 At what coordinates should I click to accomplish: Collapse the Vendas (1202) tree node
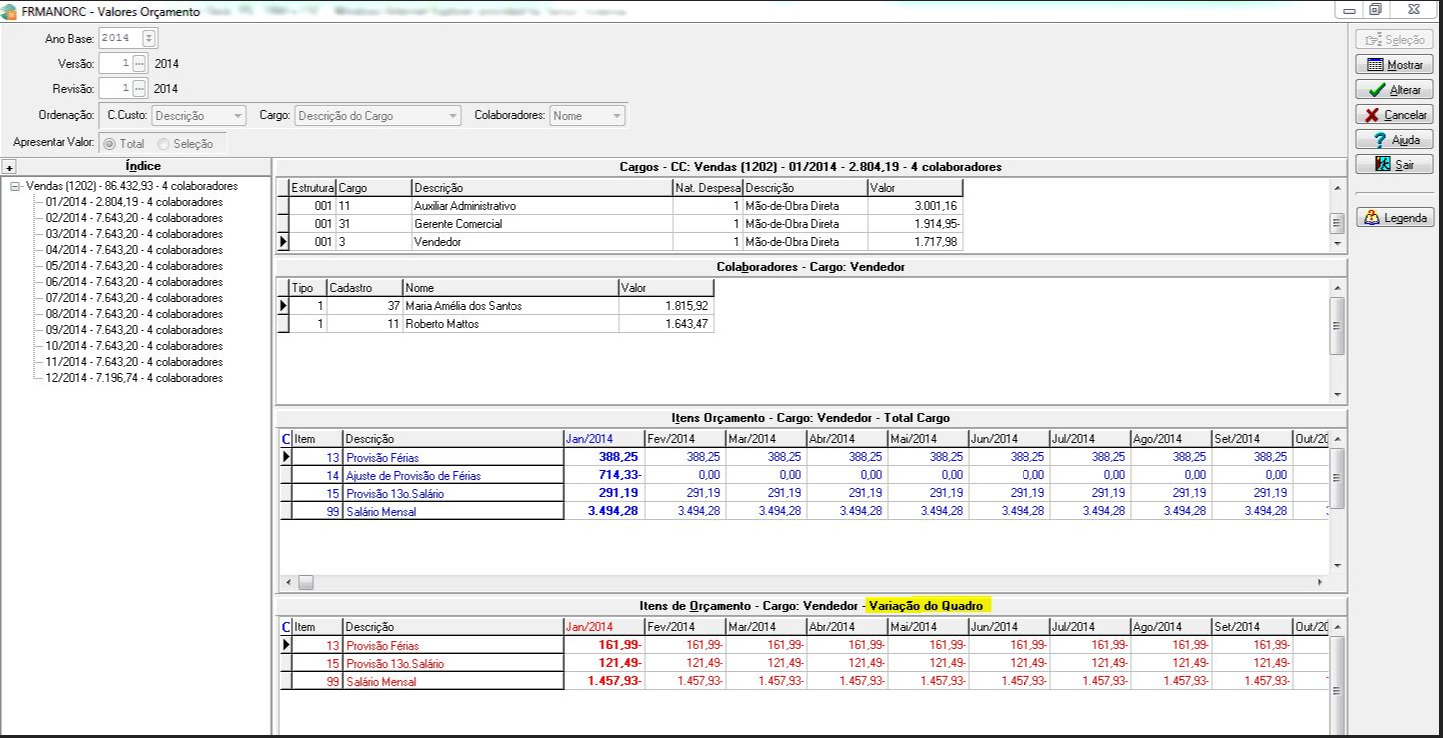pos(15,187)
